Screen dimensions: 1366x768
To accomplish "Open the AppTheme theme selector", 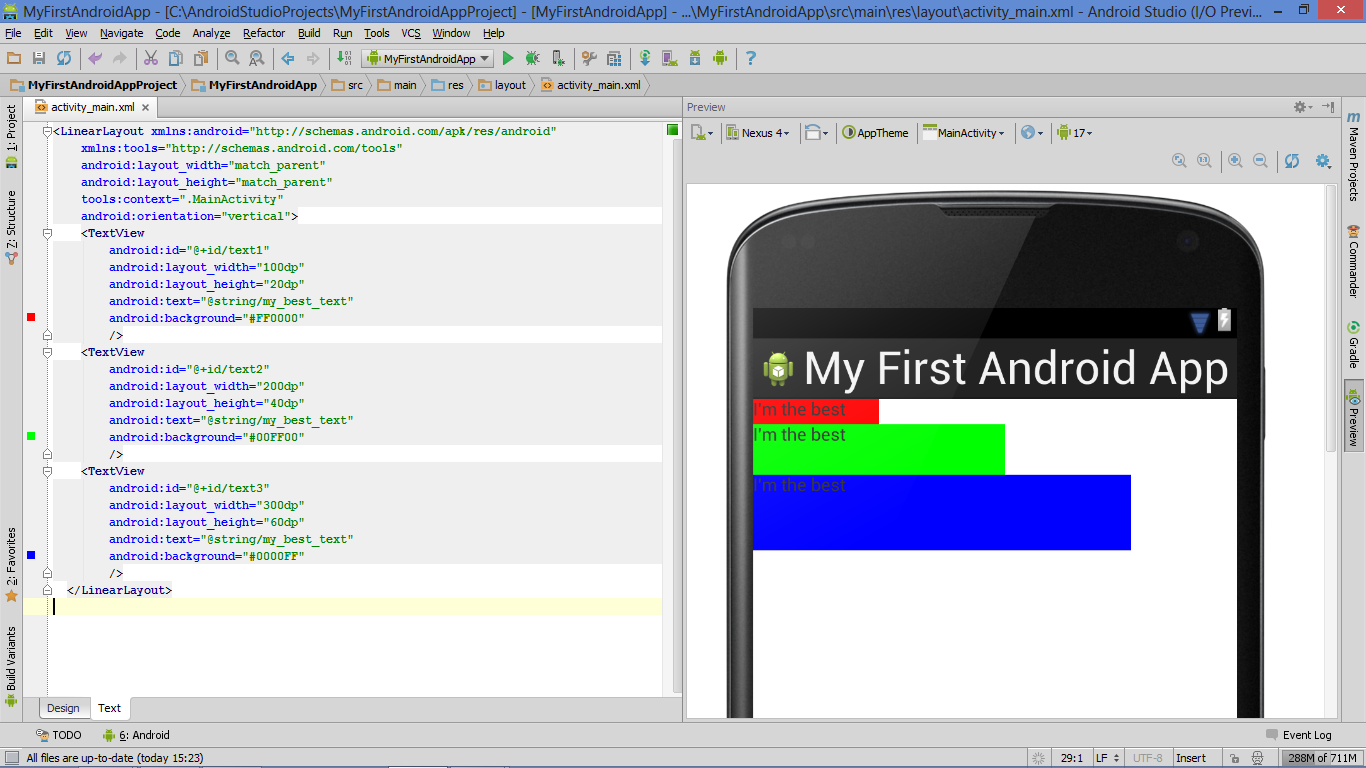I will tap(875, 133).
